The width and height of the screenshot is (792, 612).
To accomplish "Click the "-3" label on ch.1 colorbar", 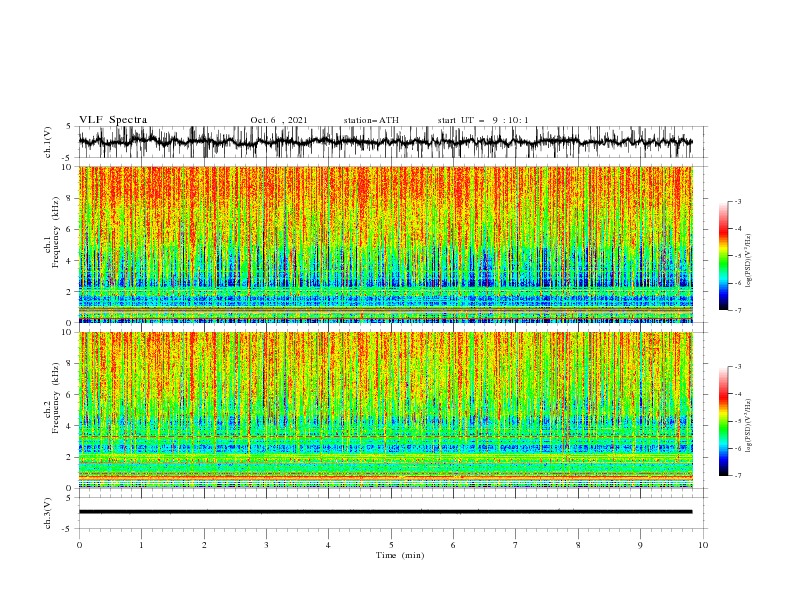I will pos(738,201).
